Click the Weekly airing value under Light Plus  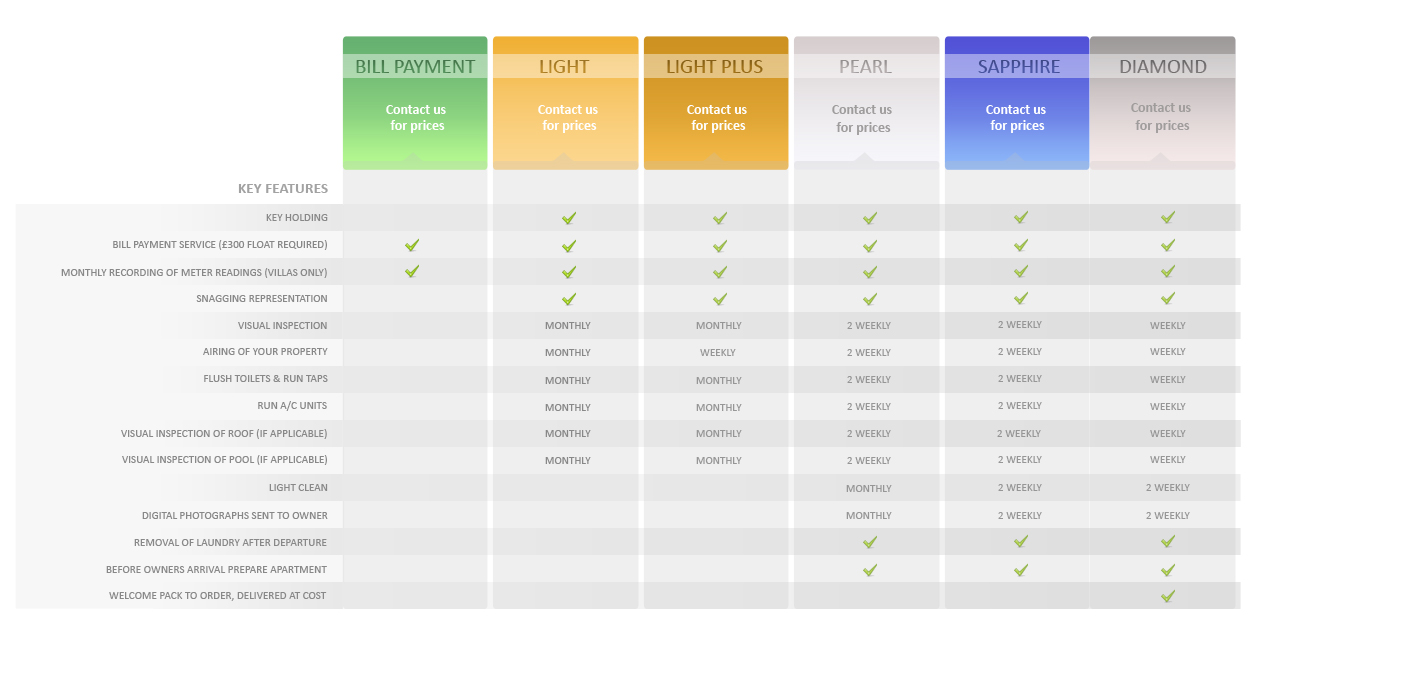tap(718, 353)
